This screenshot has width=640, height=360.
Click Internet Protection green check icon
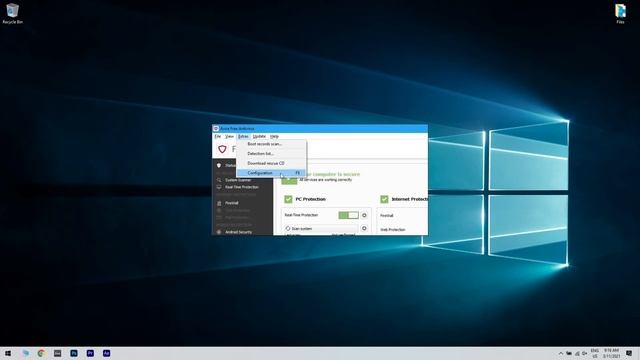[384, 199]
